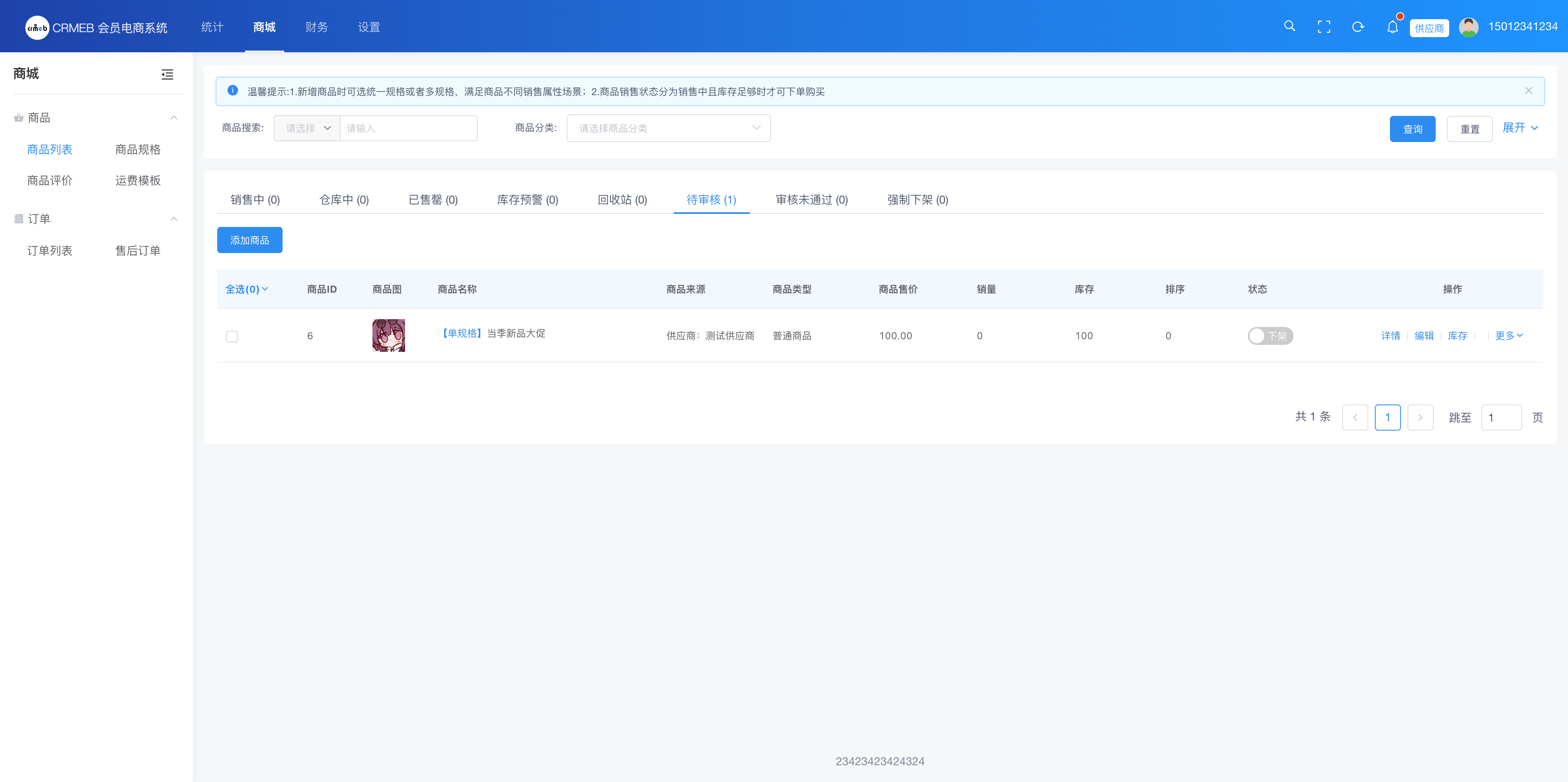Viewport: 1568px width, 782px height.
Task: Close the warm tip banner
Action: [x=1528, y=91]
